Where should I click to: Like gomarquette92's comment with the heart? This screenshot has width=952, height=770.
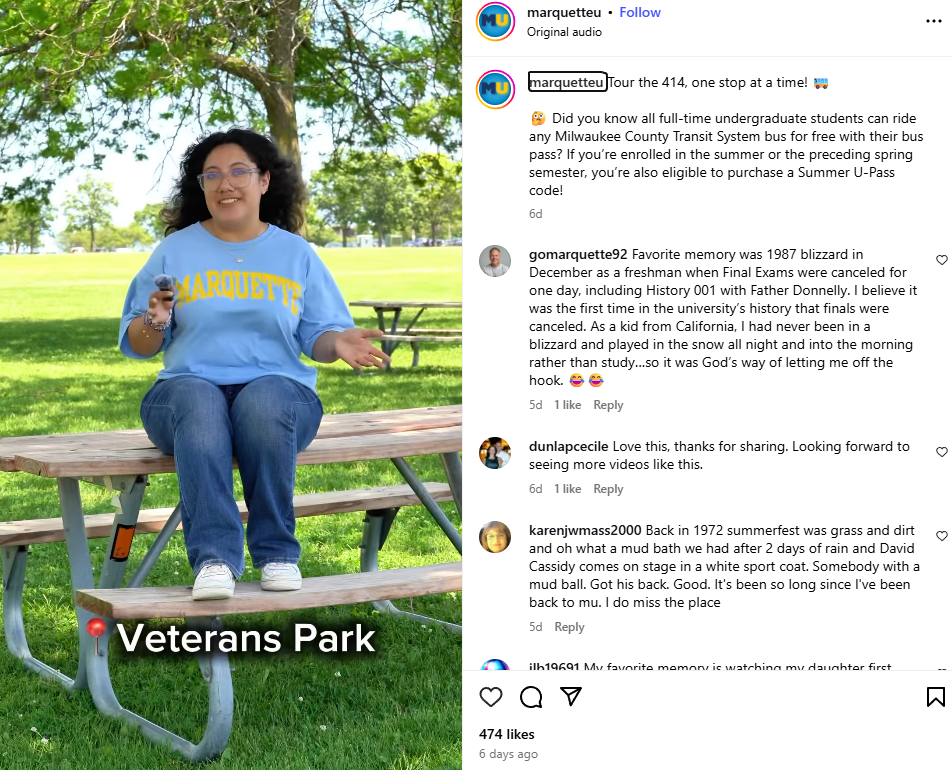(942, 260)
